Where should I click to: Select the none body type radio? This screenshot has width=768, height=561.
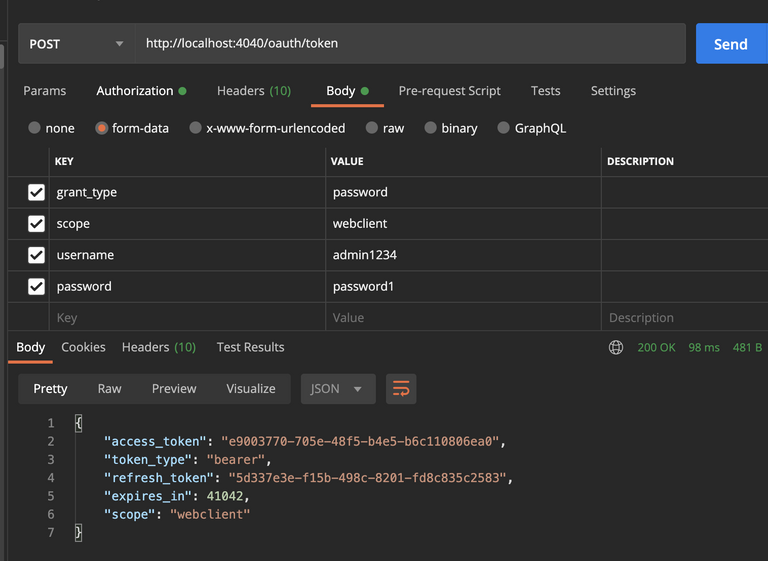click(x=34, y=128)
